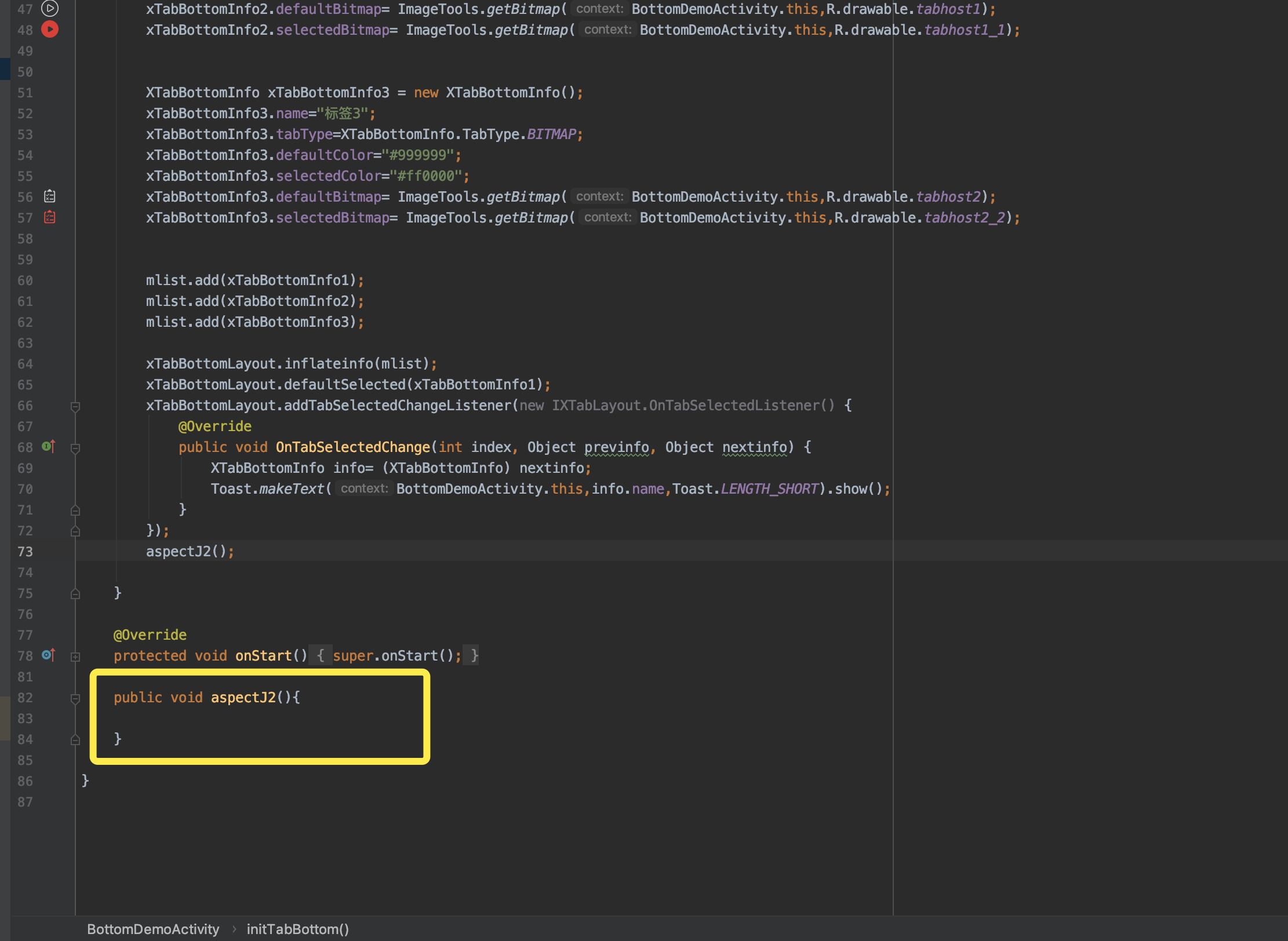Viewport: 1288px width, 941px height.
Task: Collapse the aspectJ2 method fold on line 82
Action: (x=75, y=698)
